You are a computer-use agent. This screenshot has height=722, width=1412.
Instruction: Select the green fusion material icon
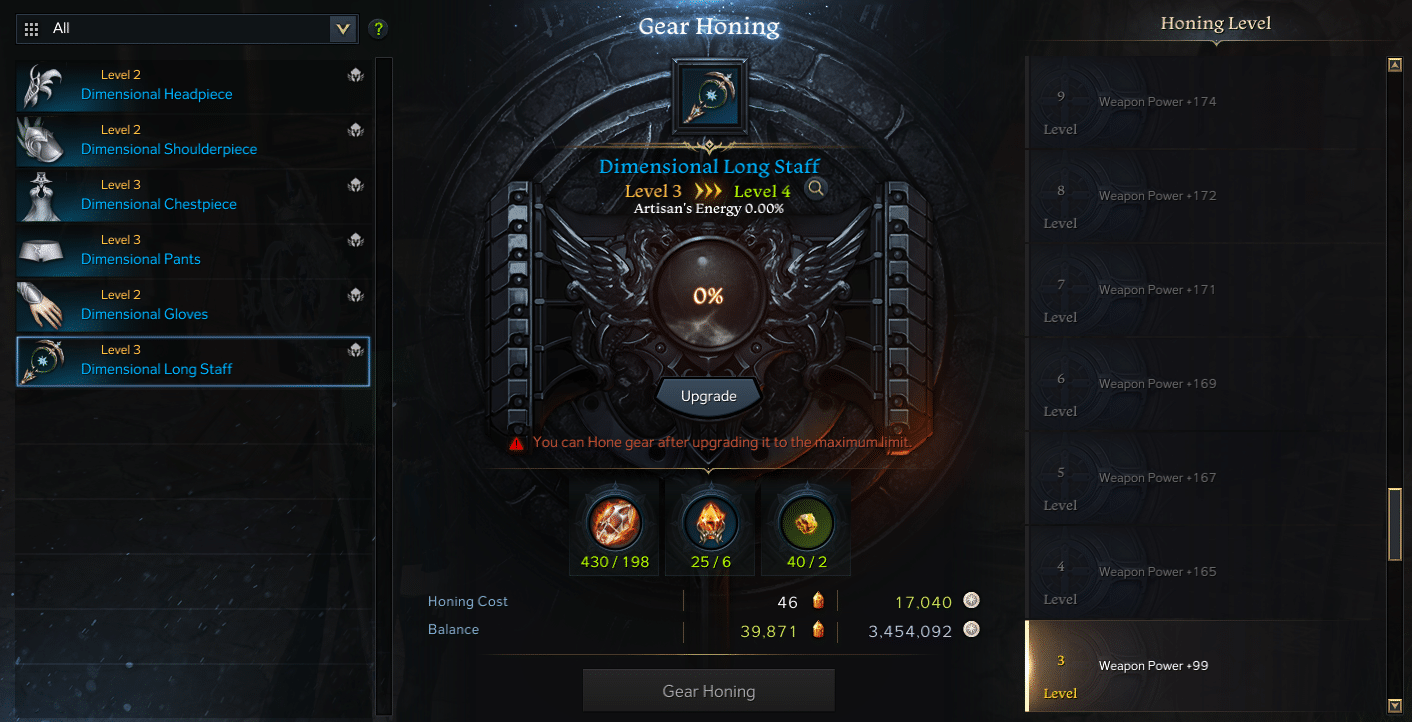click(x=806, y=521)
